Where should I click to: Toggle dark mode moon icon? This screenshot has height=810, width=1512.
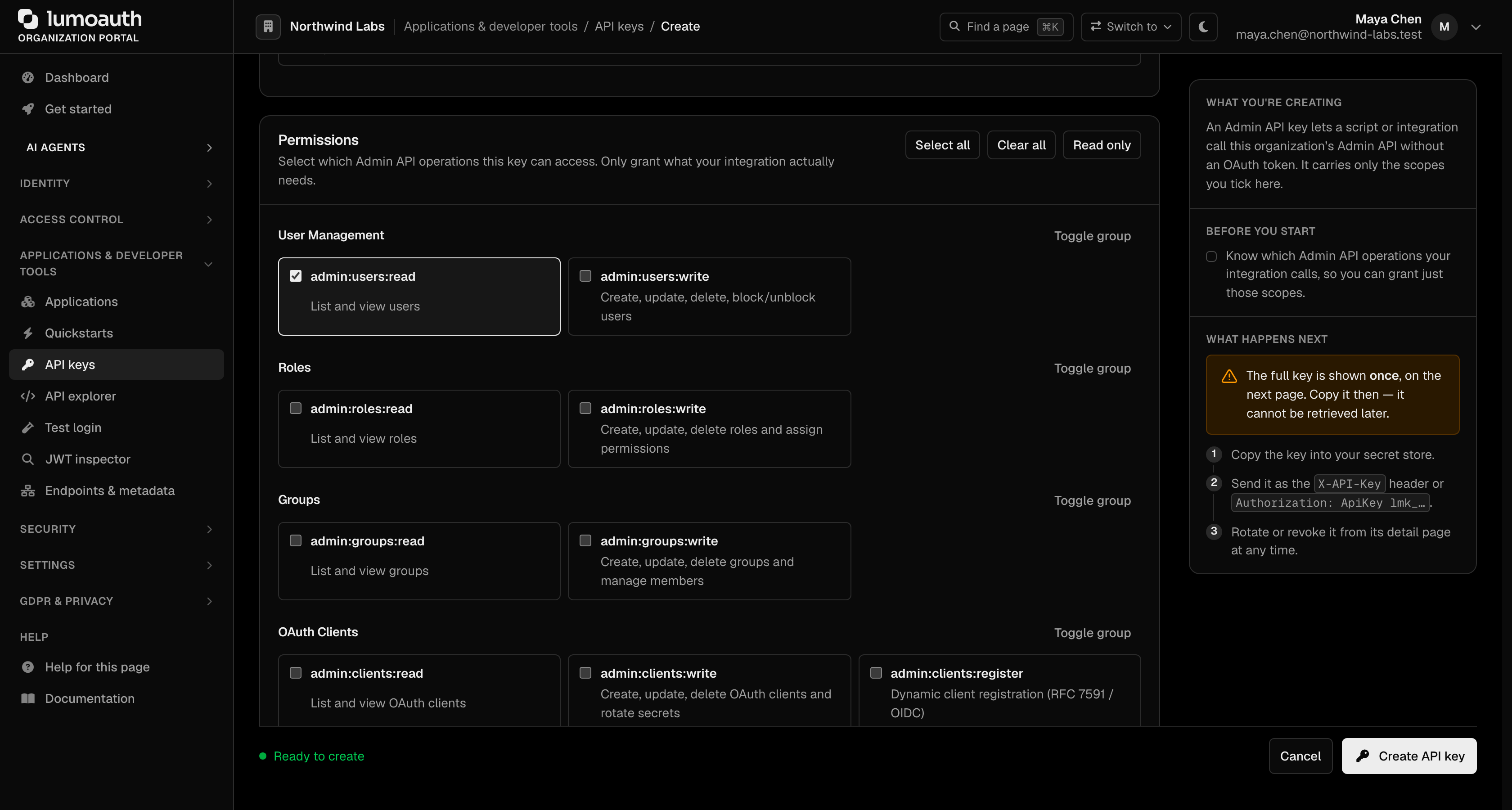click(1203, 27)
